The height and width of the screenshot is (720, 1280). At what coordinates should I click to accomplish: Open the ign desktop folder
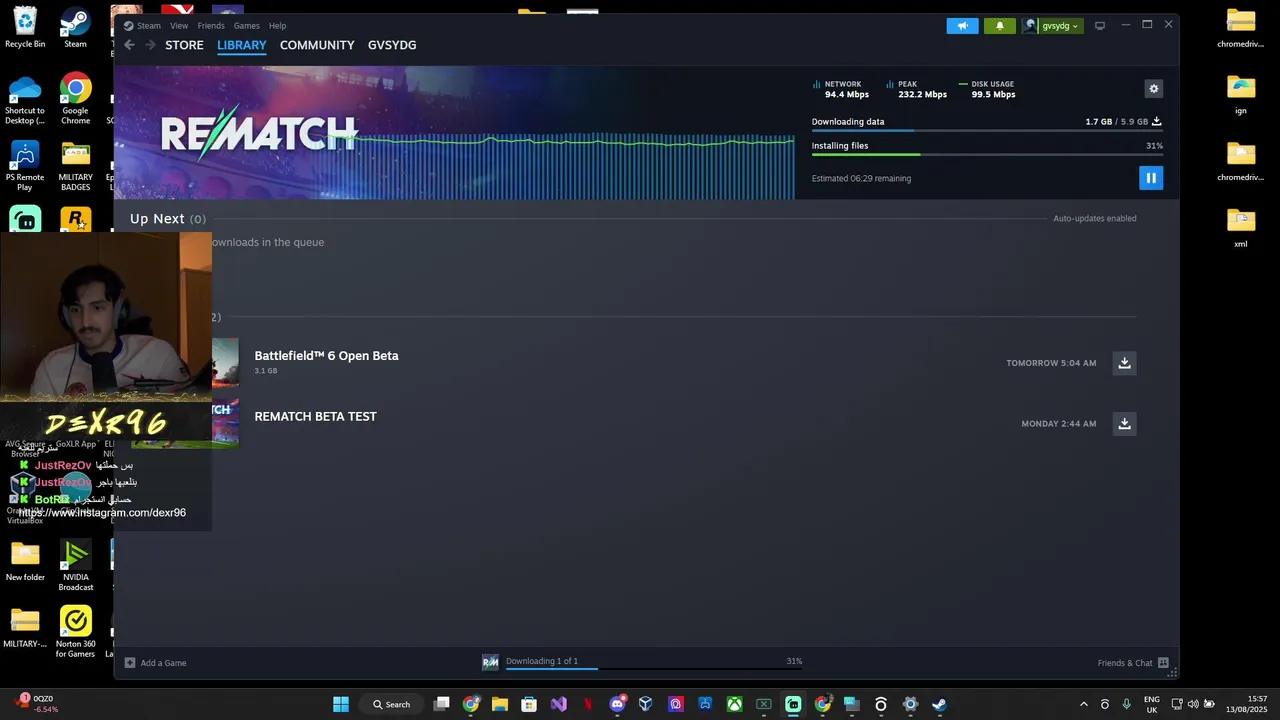point(1241,95)
